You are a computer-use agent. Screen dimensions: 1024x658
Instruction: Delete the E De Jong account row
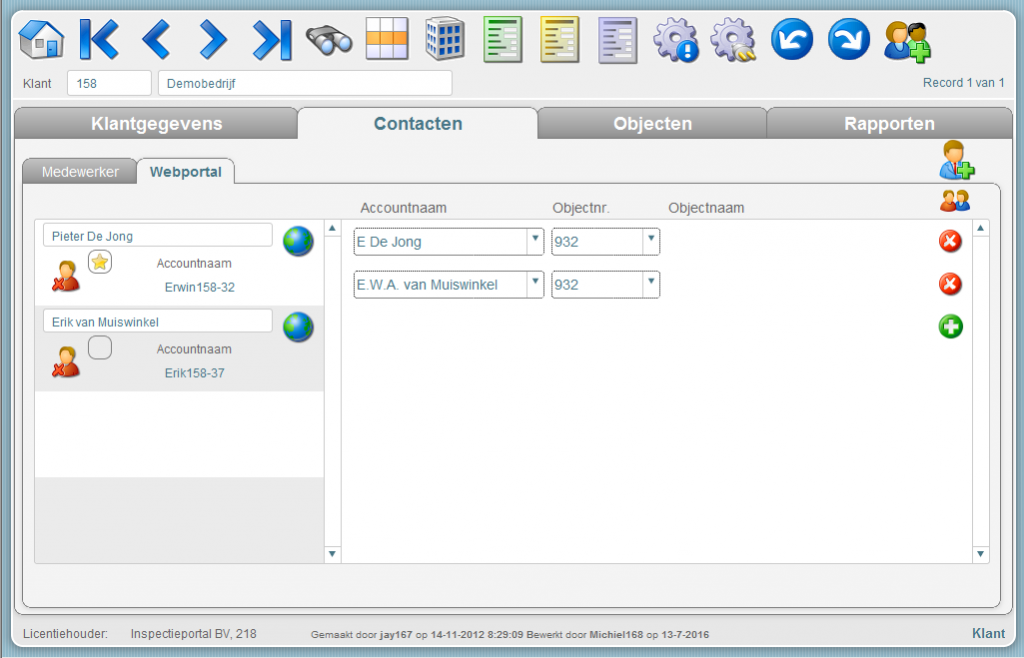coord(950,241)
